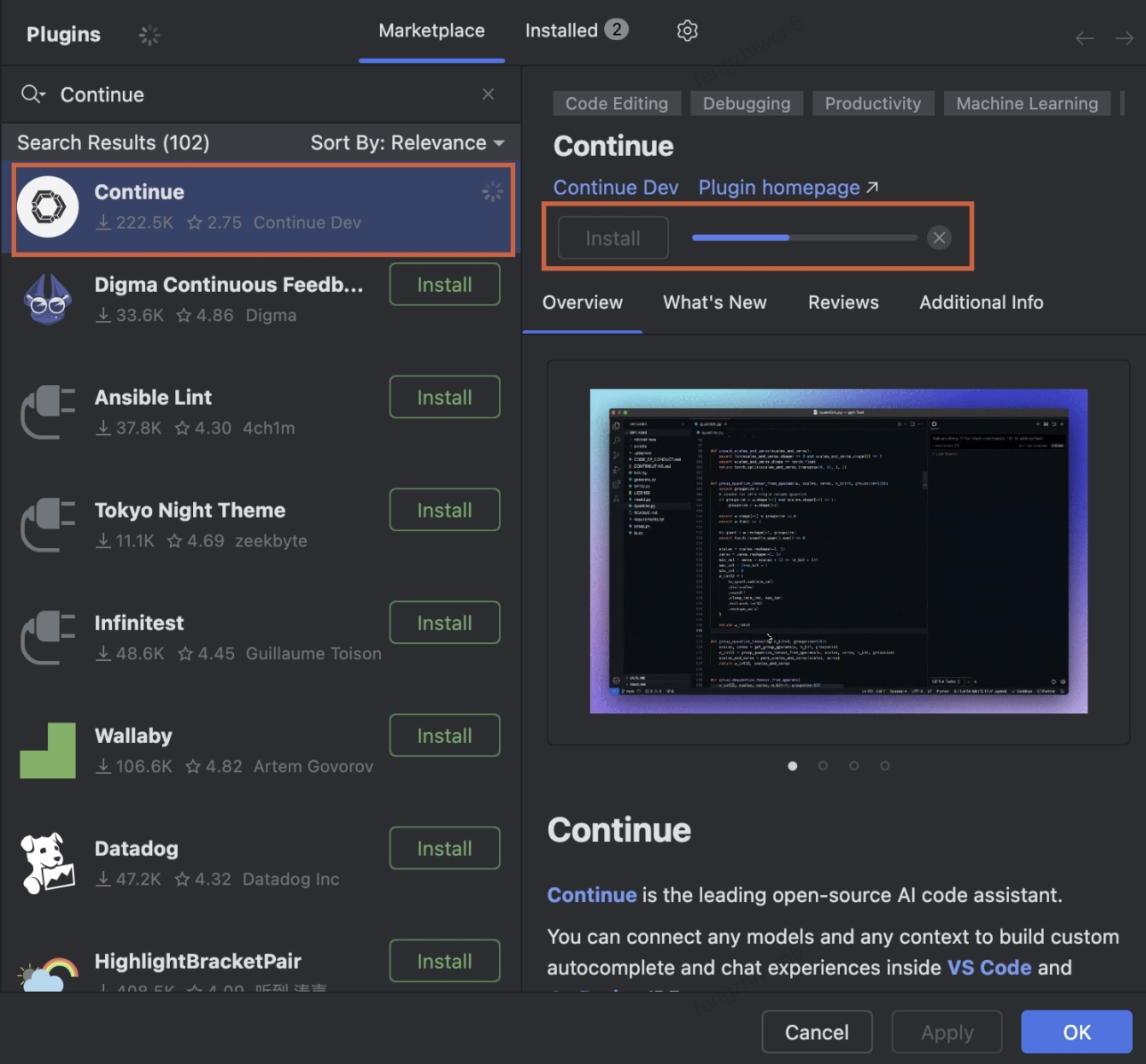Click the download progress bar
Viewport: 1146px width, 1064px height.
tap(803, 238)
